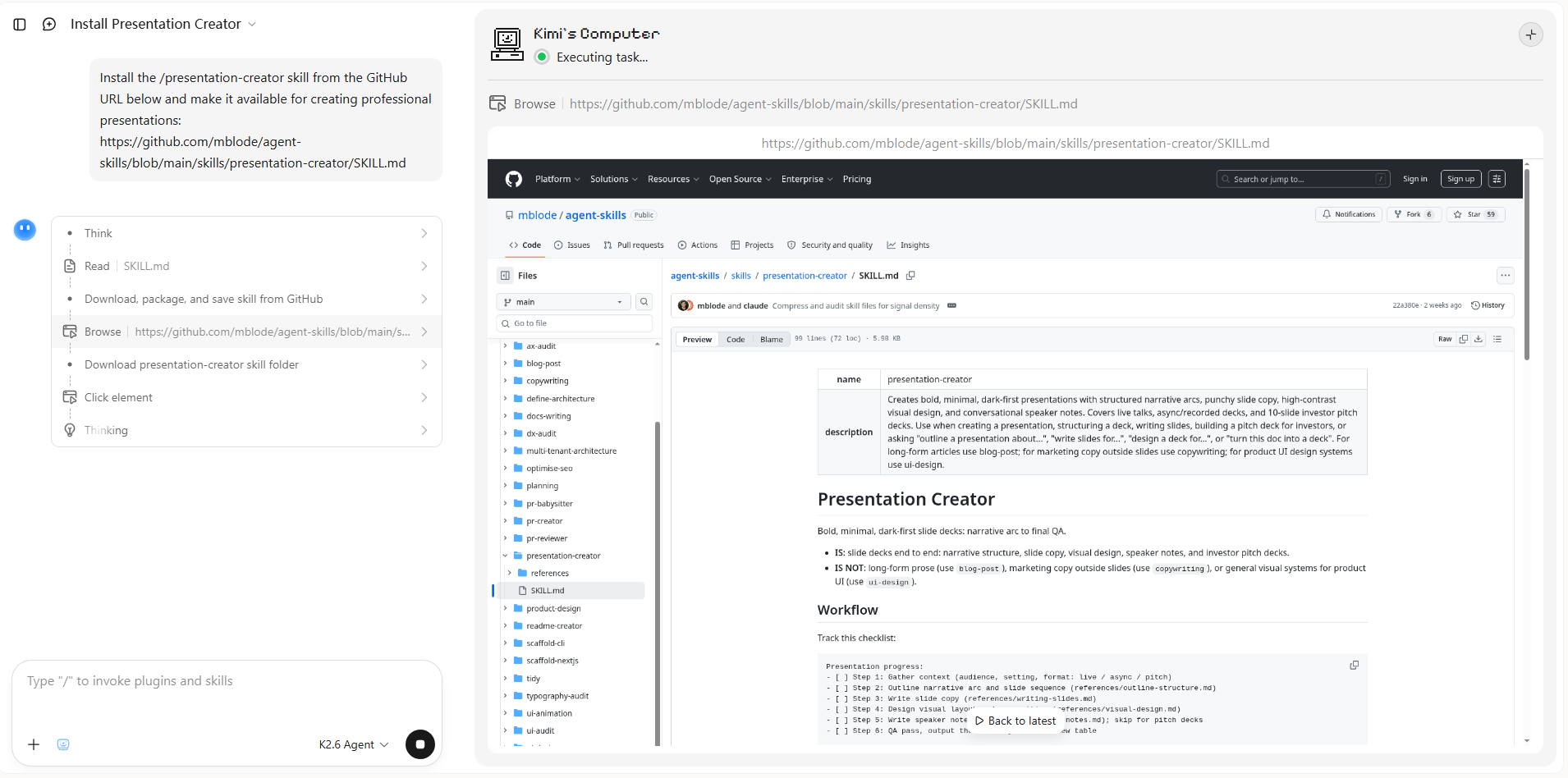Screen dimensions: 1568x778
Task: Open the agent-skills repository link
Action: coord(596,215)
